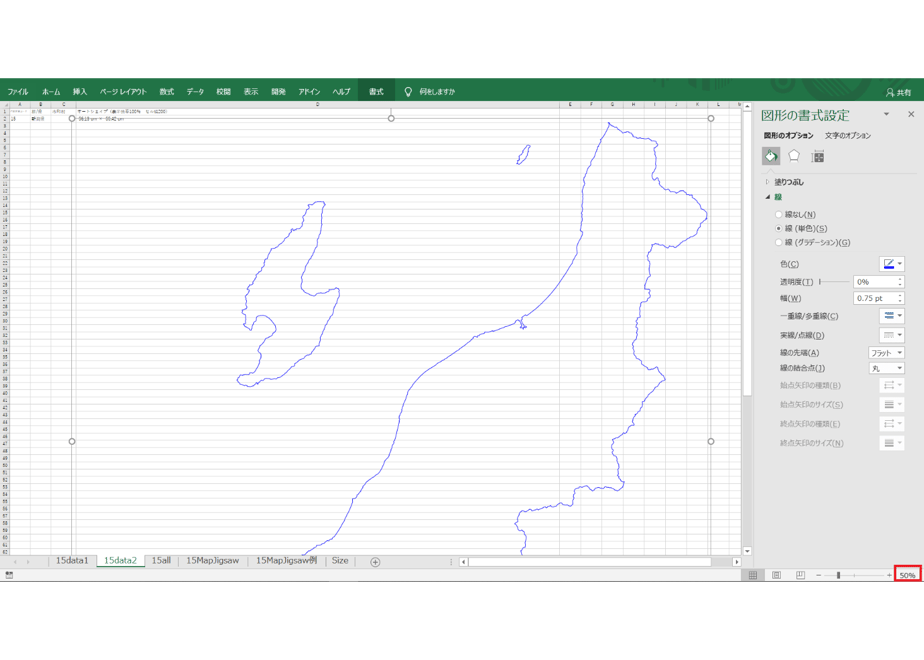Screen dimensions: 924x660
Task: Click the top-center shape selection handle
Action: point(391,118)
